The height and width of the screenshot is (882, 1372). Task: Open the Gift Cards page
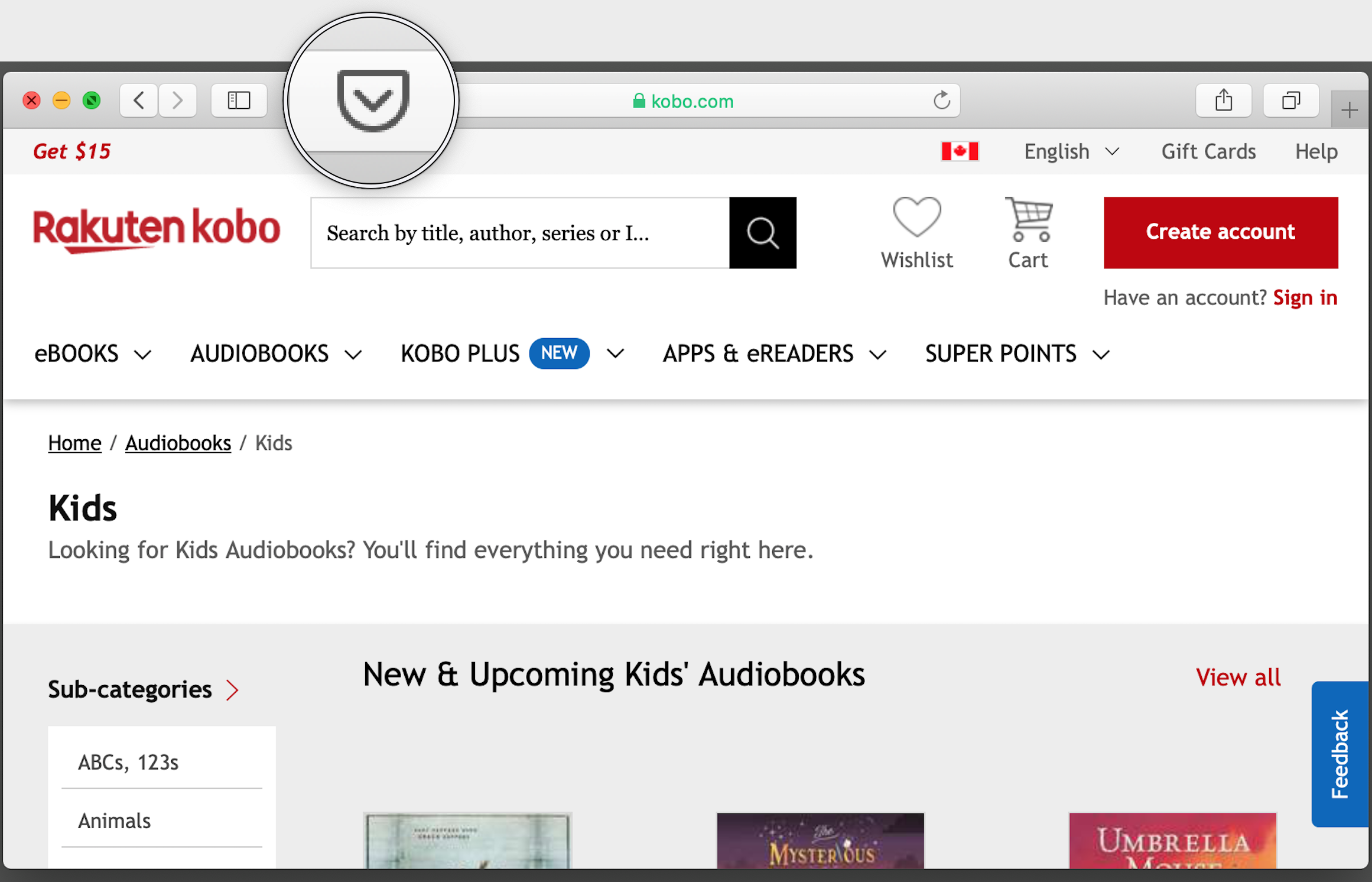[1208, 152]
